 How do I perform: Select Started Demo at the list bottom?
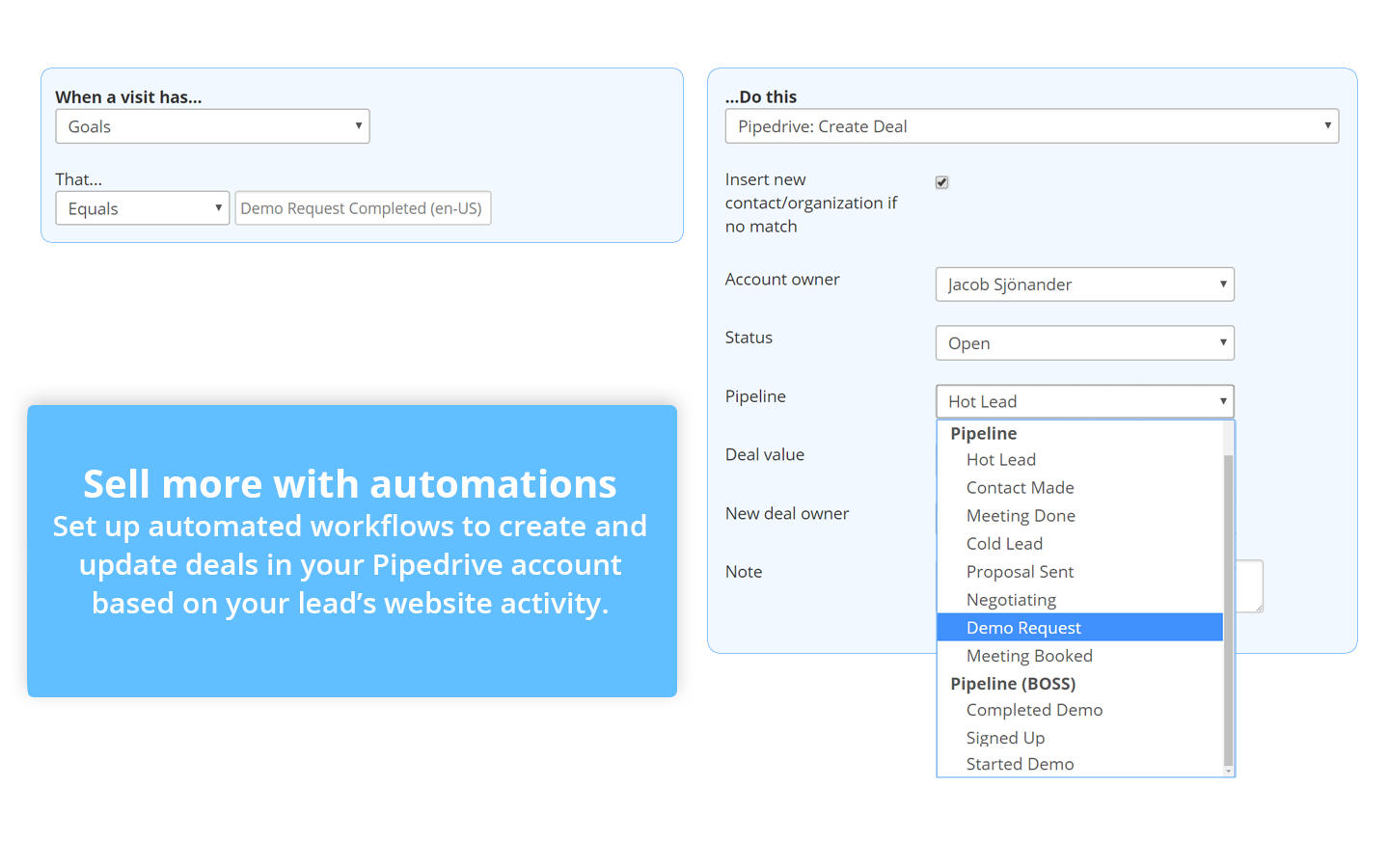tap(1020, 763)
